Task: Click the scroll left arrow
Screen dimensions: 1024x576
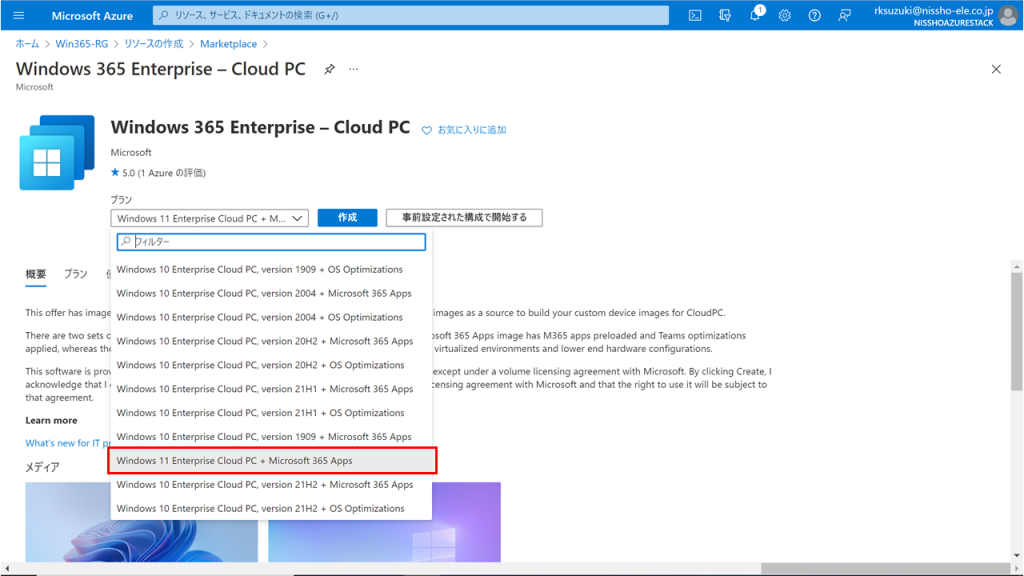Action: point(6,569)
